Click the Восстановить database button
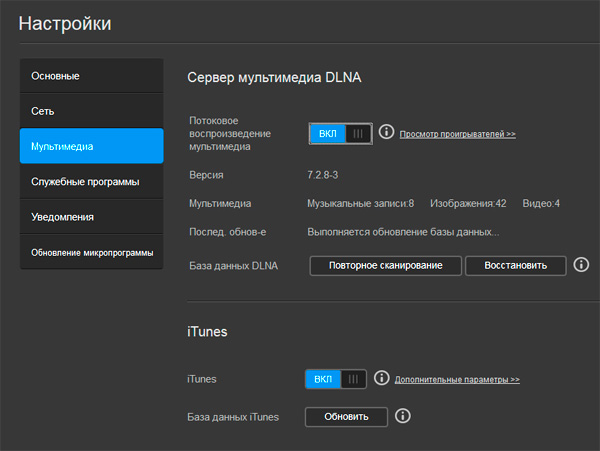The image size is (600, 451). tap(515, 265)
